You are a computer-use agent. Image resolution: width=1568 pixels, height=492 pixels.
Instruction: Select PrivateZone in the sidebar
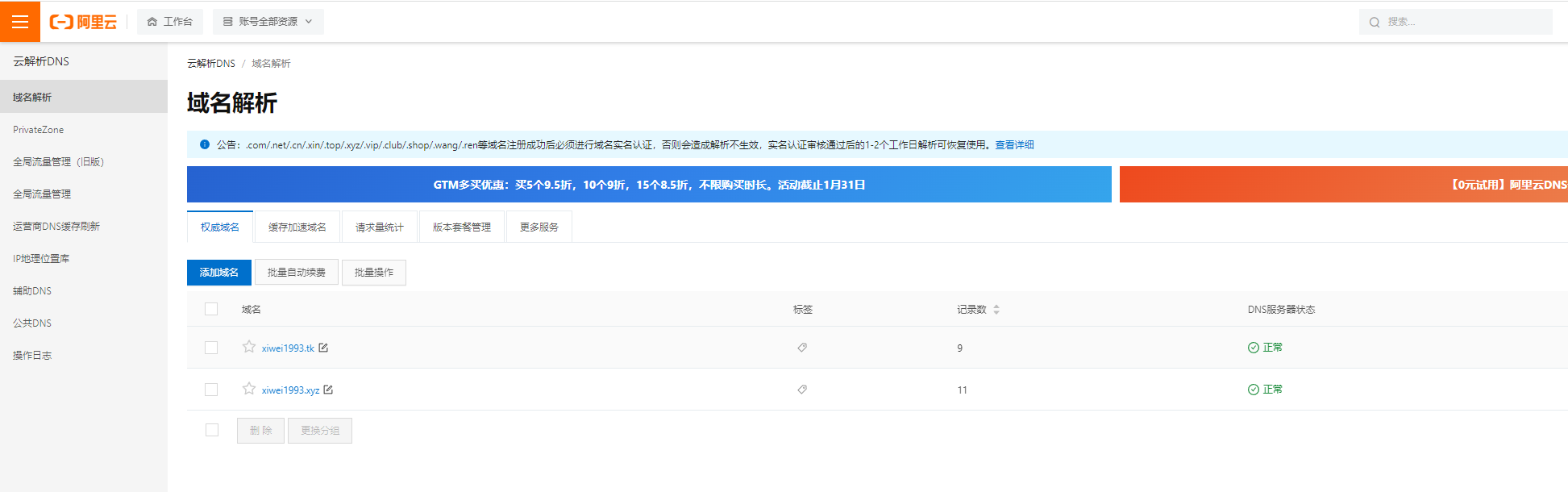point(38,130)
